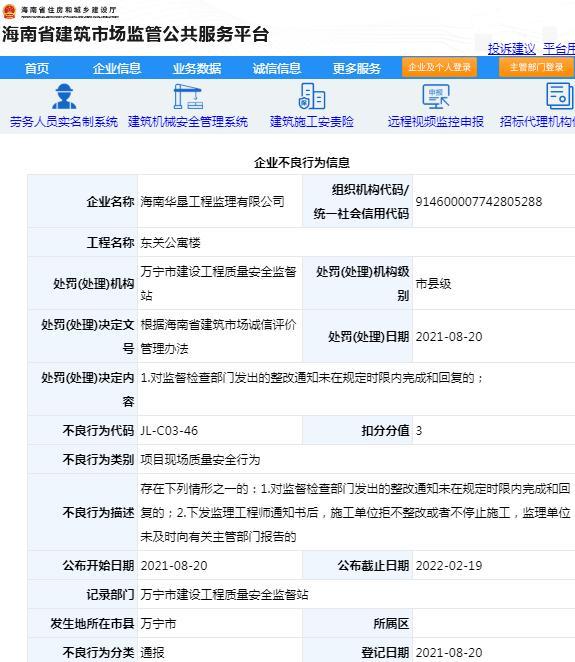The height and width of the screenshot is (662, 575).
Task: Open the 更多服务 menu
Action: coord(357,68)
